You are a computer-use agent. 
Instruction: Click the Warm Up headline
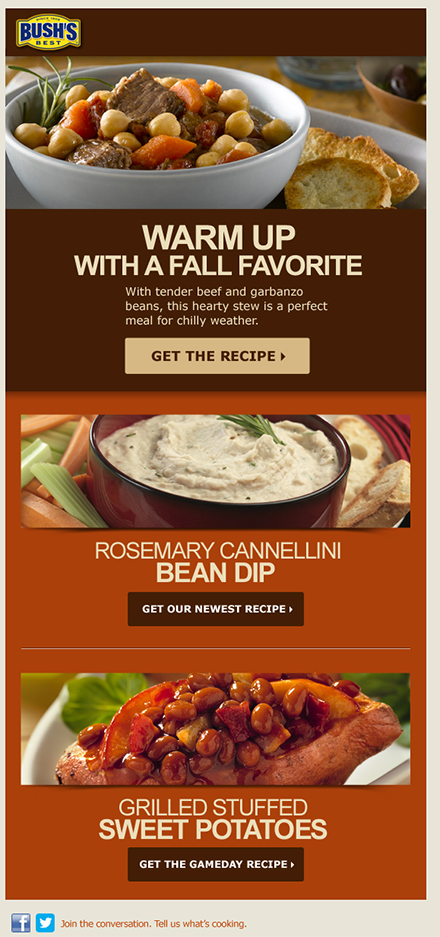click(219, 237)
